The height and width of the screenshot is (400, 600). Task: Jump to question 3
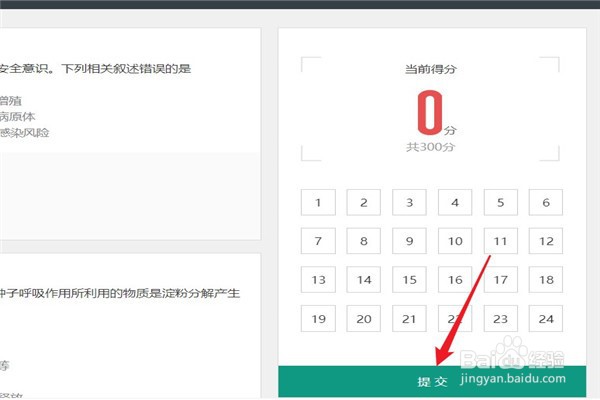click(x=409, y=202)
